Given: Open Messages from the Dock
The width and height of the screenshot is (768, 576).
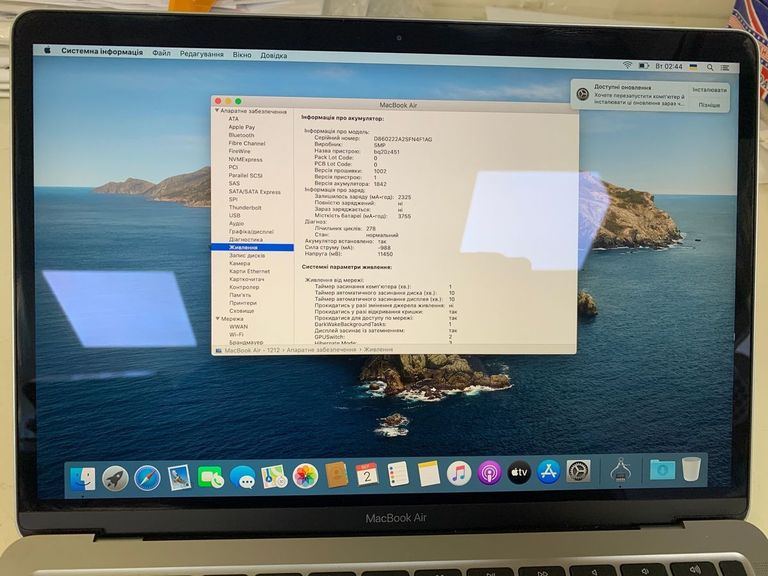Looking at the screenshot, I should (x=242, y=477).
